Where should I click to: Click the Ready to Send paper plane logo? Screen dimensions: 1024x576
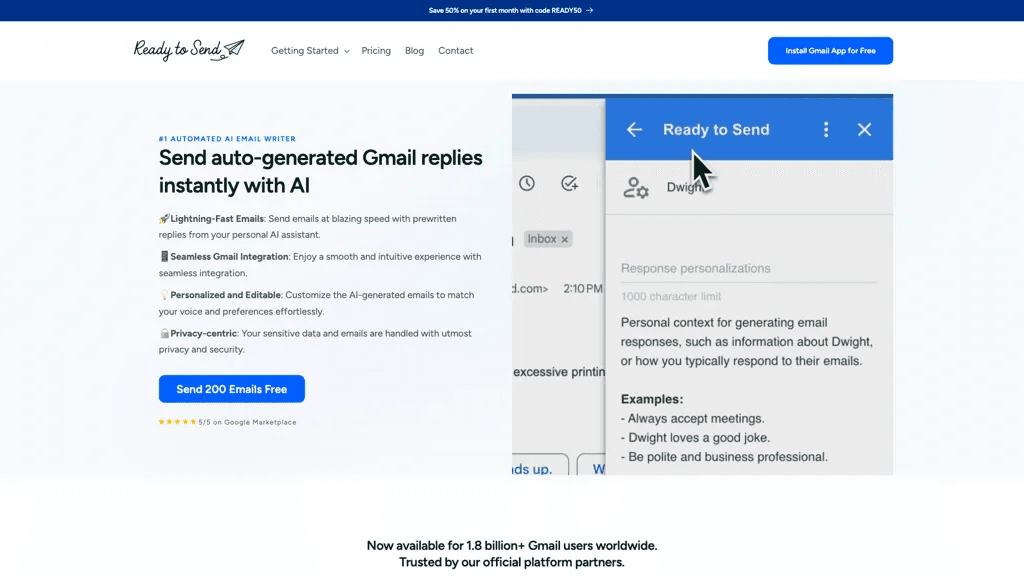(189, 50)
